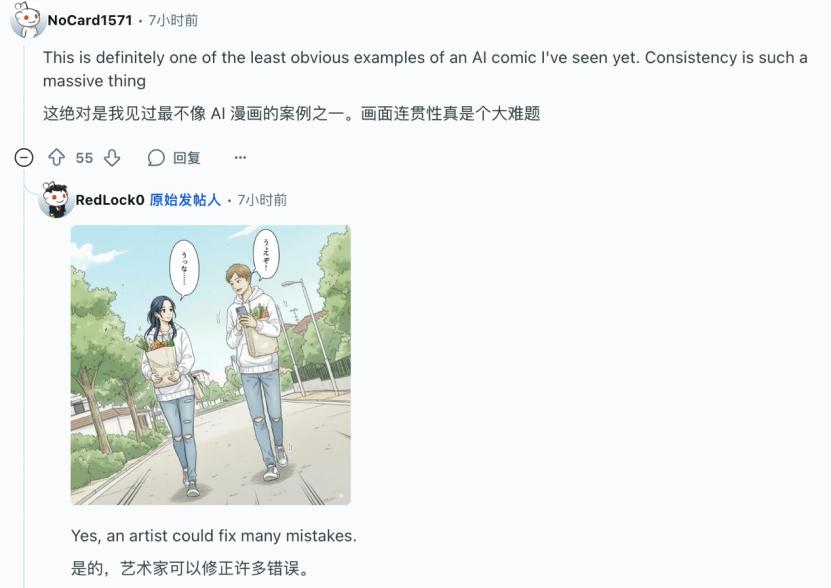Click the speech bubble reply icon
This screenshot has height=588, width=831.
tap(156, 157)
